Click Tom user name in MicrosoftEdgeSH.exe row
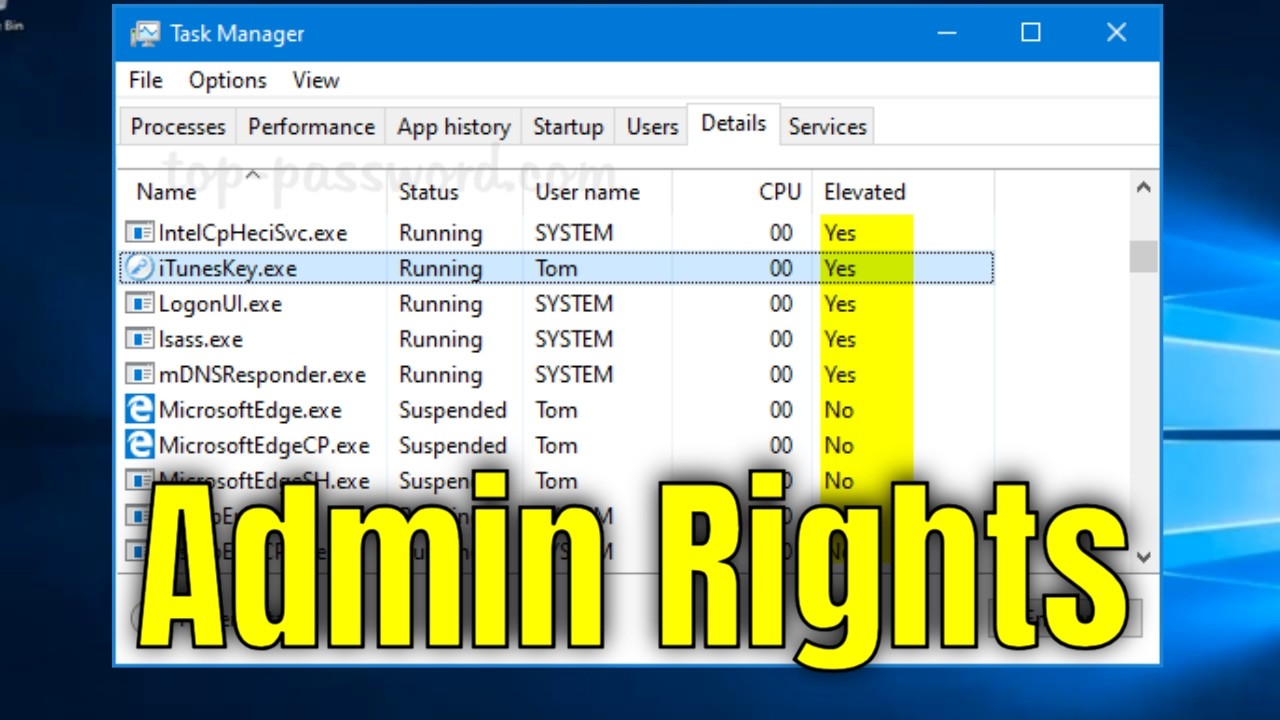 [556, 481]
